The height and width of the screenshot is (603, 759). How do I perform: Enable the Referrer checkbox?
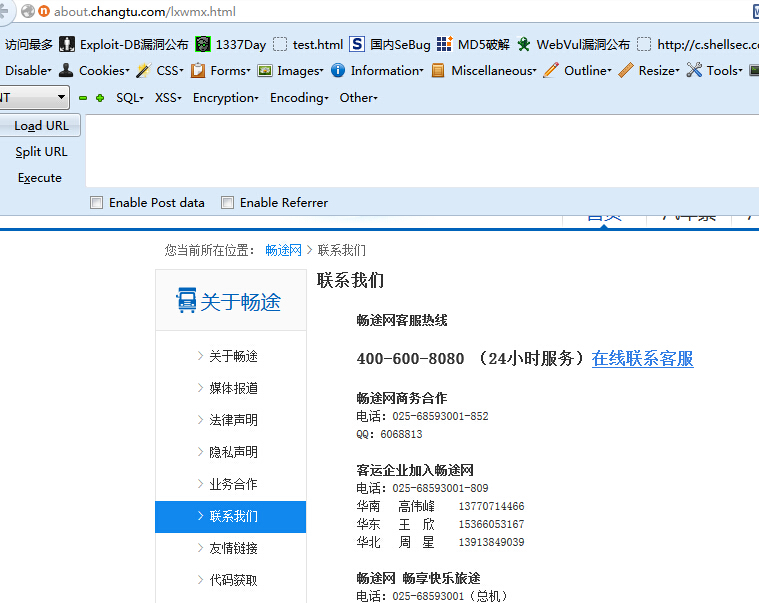point(227,202)
